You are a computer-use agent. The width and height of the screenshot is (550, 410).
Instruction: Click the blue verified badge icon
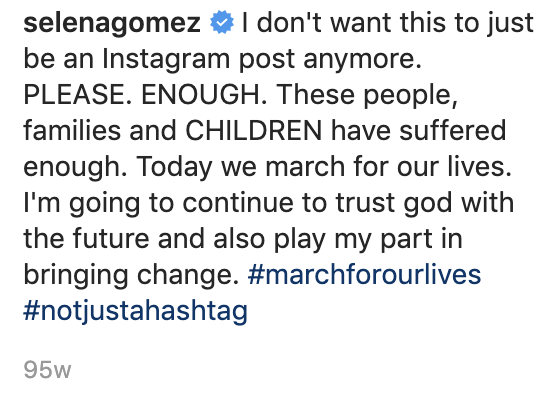point(222,22)
